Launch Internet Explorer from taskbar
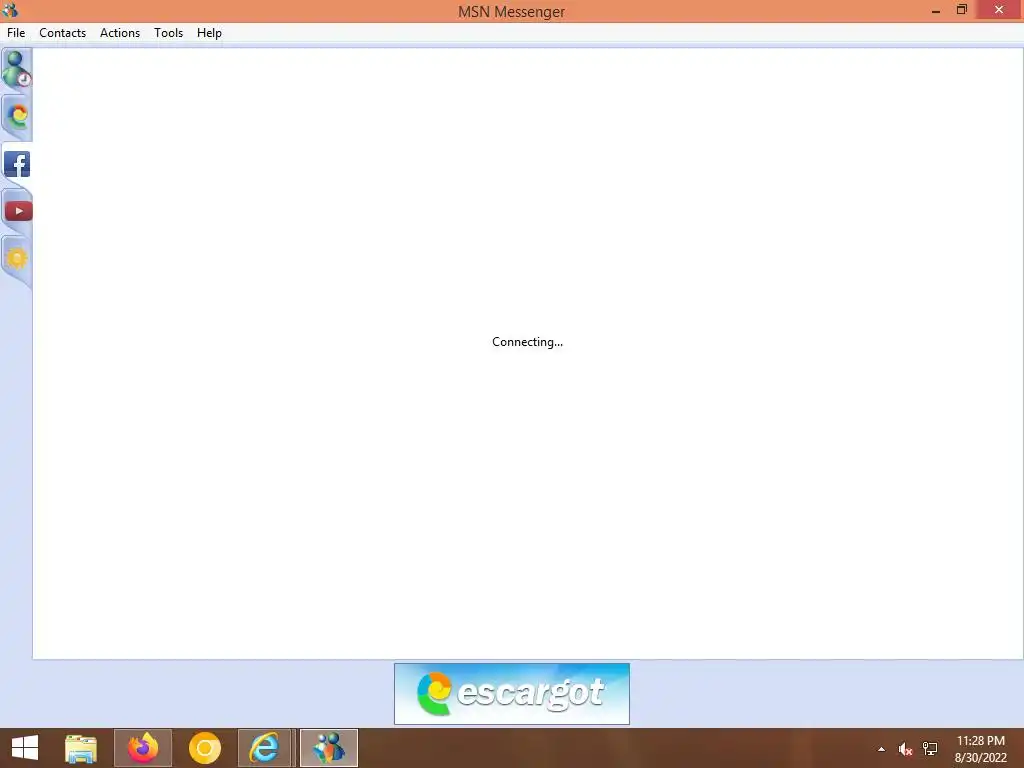1024x768 pixels. pyautogui.click(x=264, y=748)
